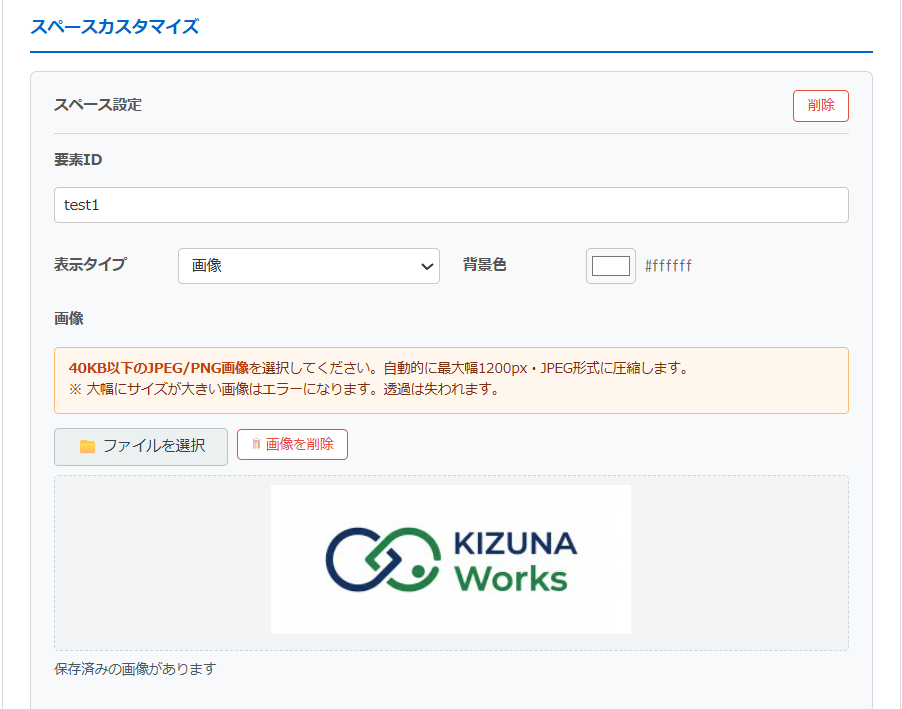The width and height of the screenshot is (902, 709).
Task: Open the 背景色 color swatch picker
Action: (x=610, y=266)
